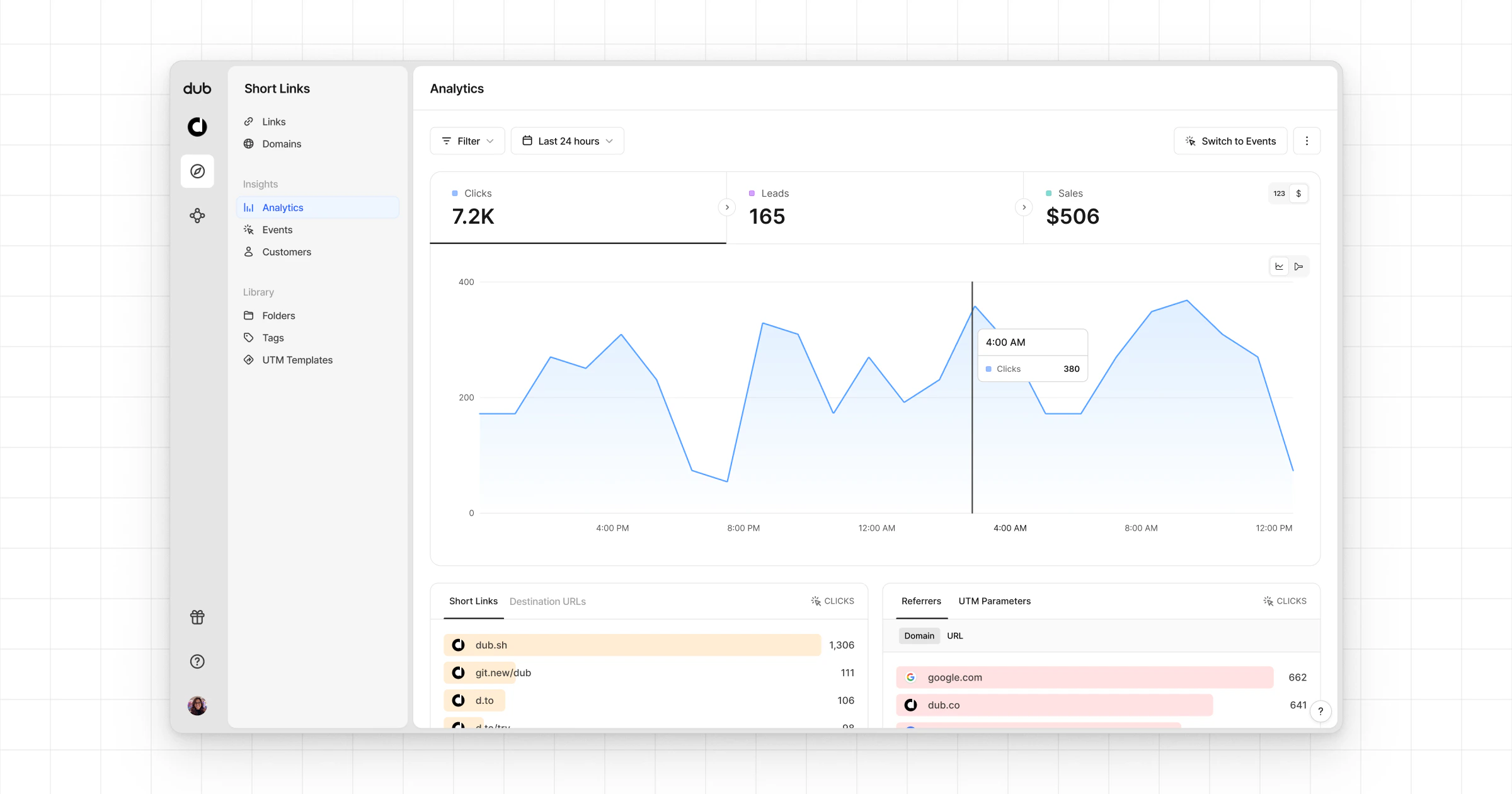Click the dub logo in sidebar

[x=197, y=89]
